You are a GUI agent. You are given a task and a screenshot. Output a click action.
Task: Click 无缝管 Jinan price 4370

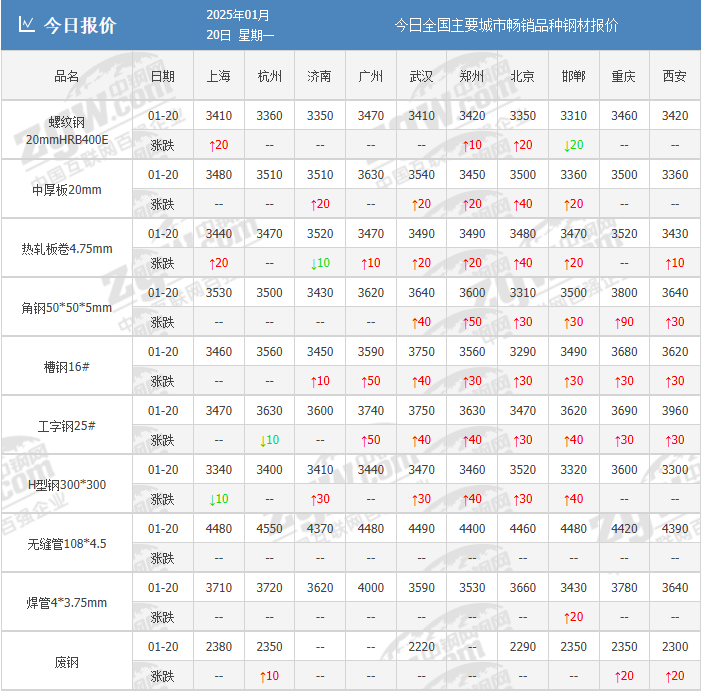point(320,529)
